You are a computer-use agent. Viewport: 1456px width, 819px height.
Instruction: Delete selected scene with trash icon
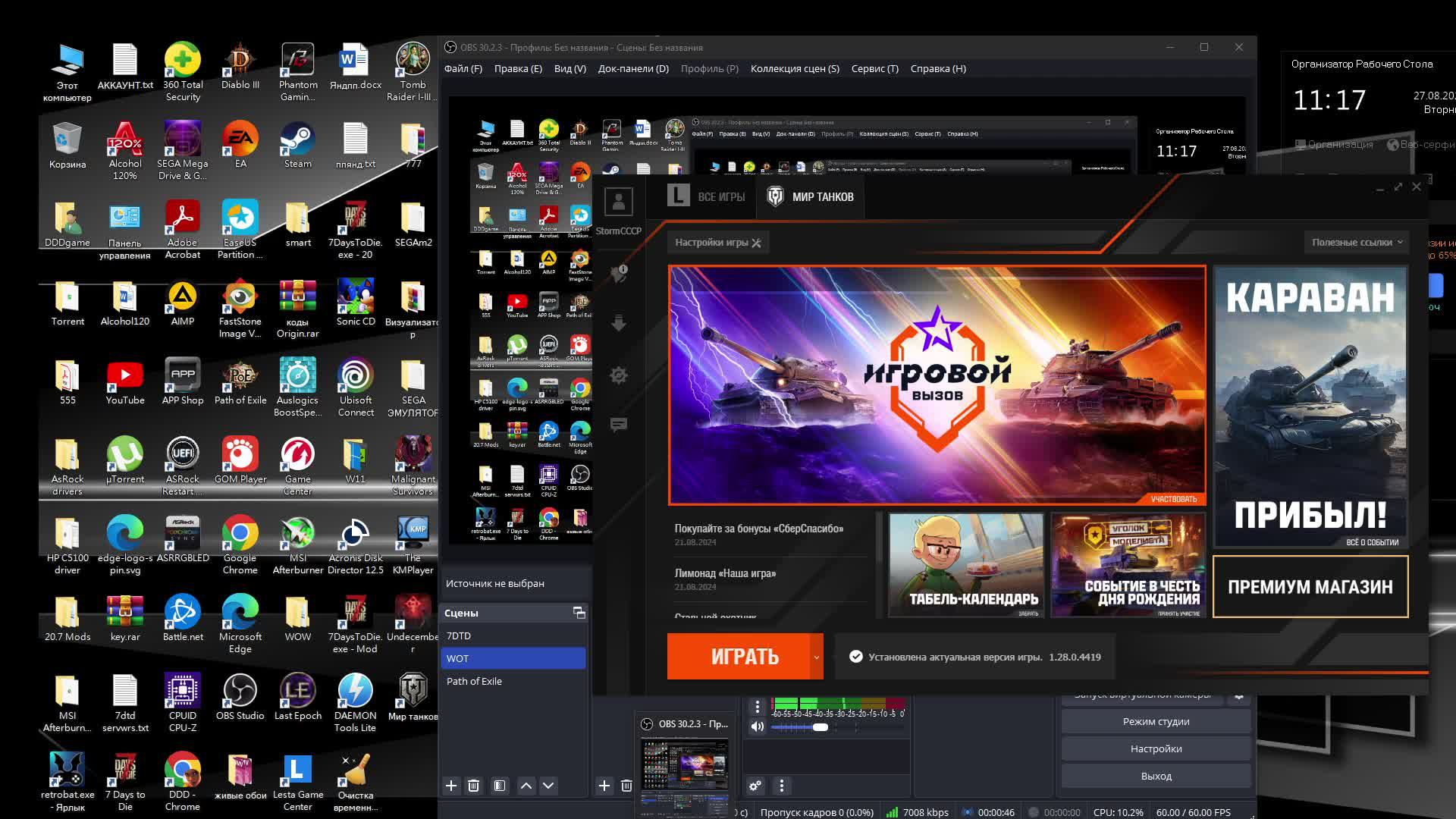[x=474, y=786]
